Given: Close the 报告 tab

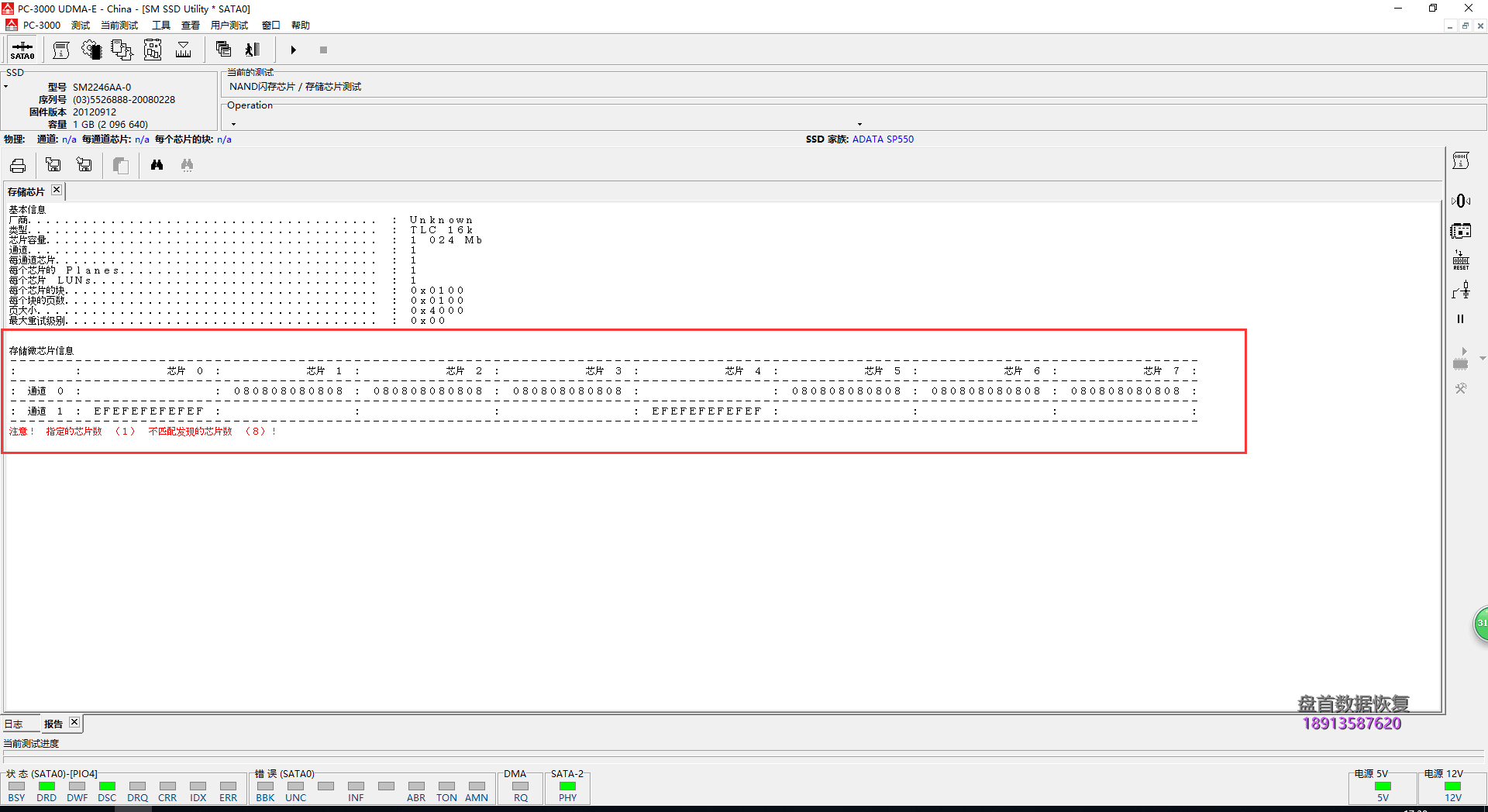Looking at the screenshot, I should tap(74, 722).
